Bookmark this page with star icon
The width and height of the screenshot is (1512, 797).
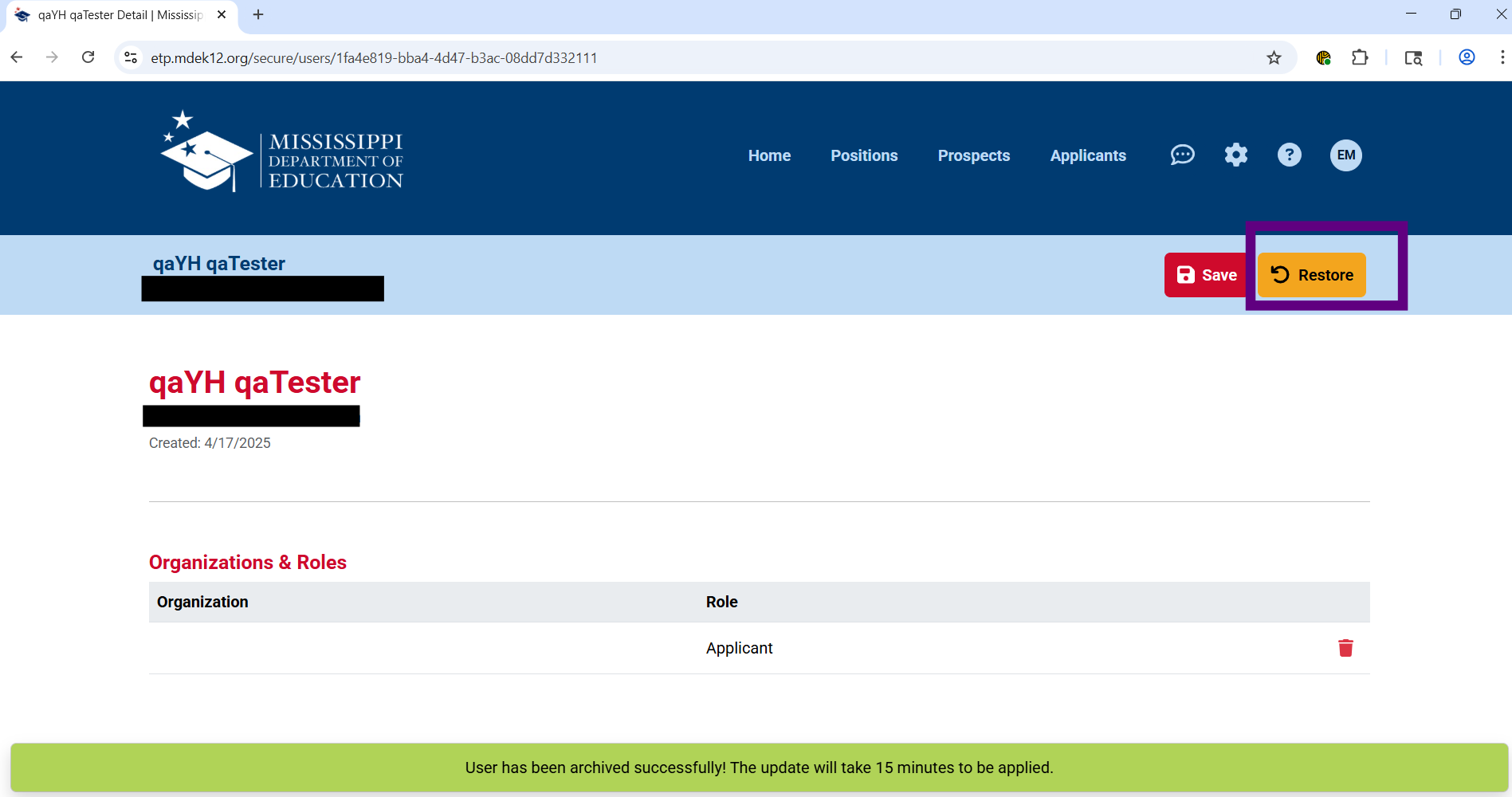point(1274,57)
